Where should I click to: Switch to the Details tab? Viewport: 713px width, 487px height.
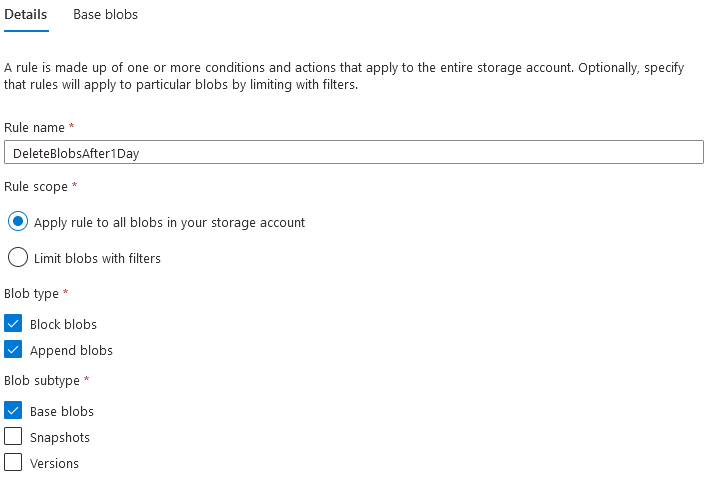coord(26,15)
